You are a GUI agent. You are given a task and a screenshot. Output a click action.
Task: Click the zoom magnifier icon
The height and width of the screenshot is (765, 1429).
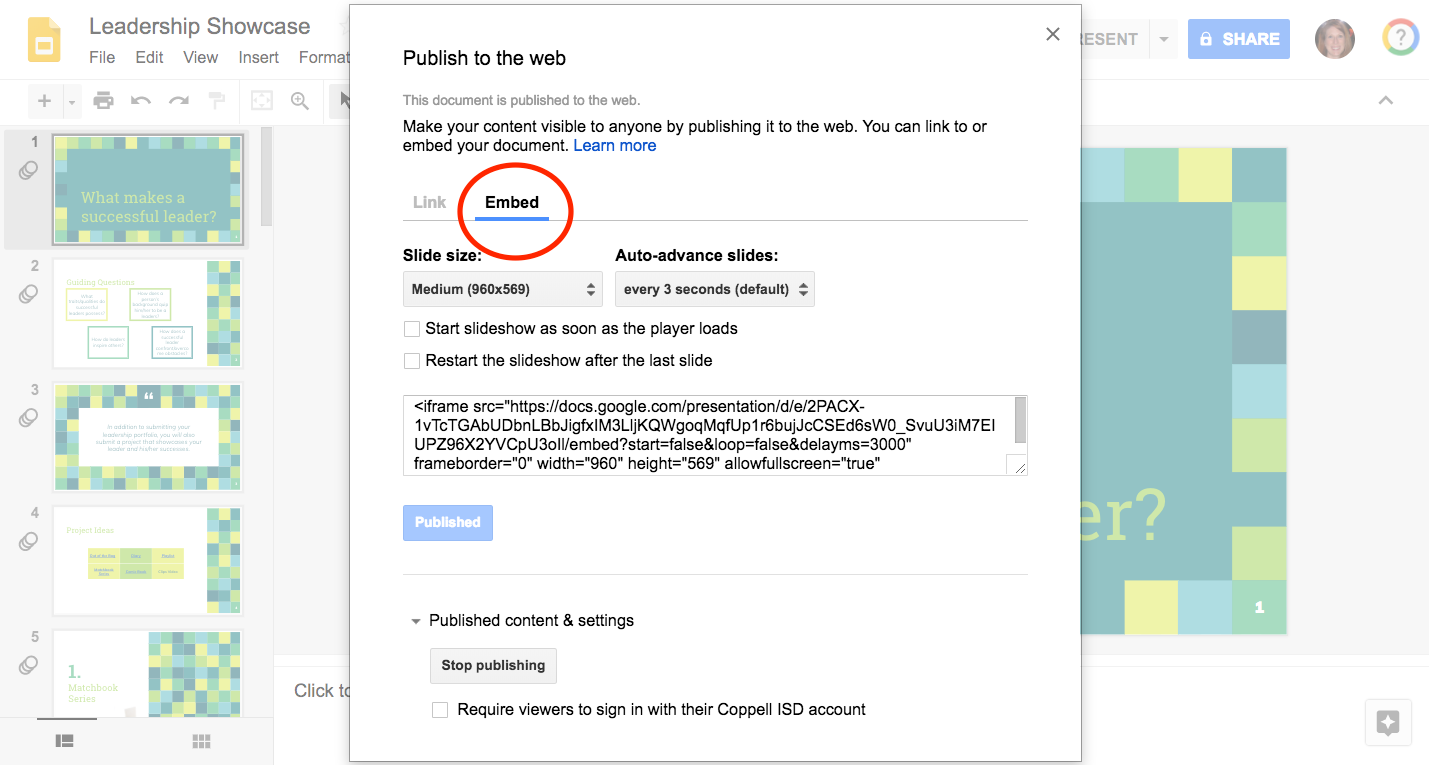coord(300,100)
